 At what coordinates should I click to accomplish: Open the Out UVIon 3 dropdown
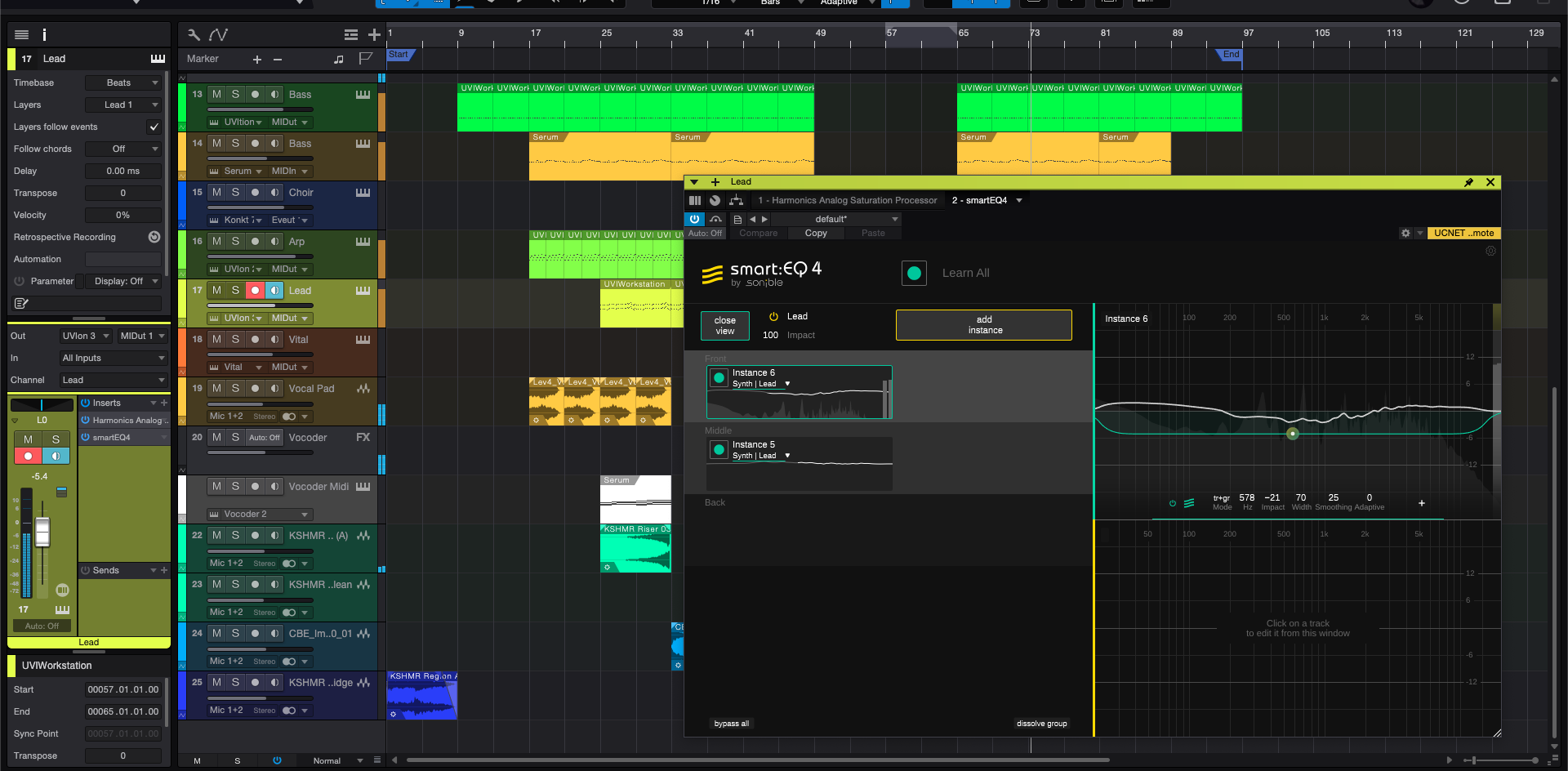point(86,336)
